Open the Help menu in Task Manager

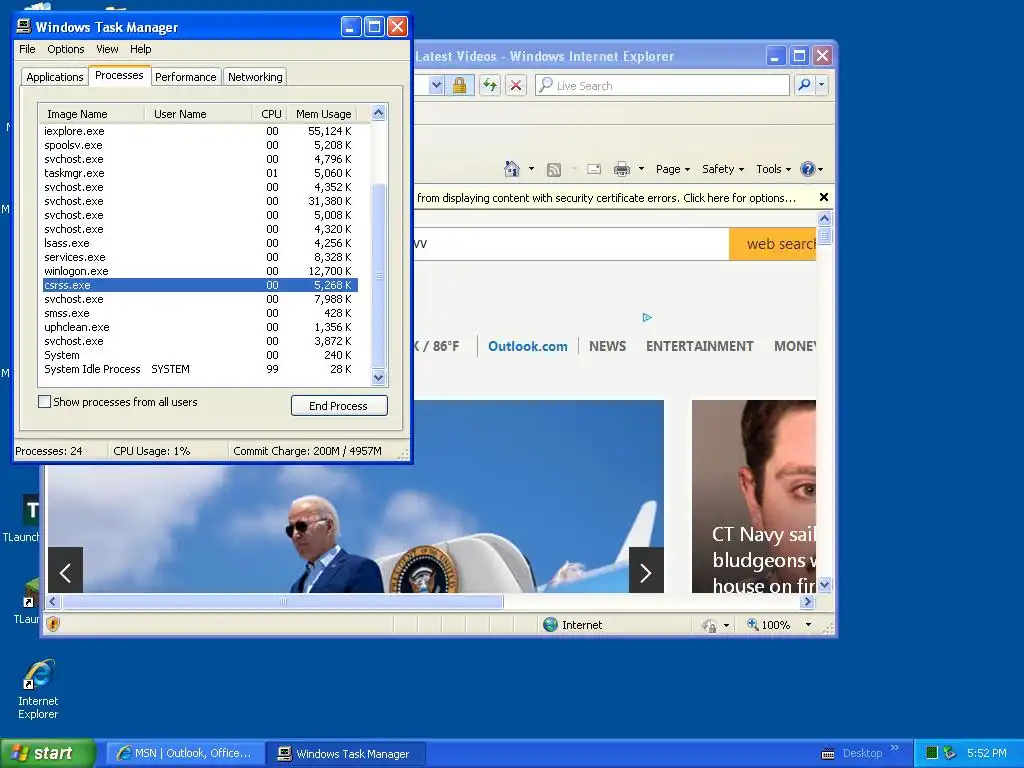point(140,49)
